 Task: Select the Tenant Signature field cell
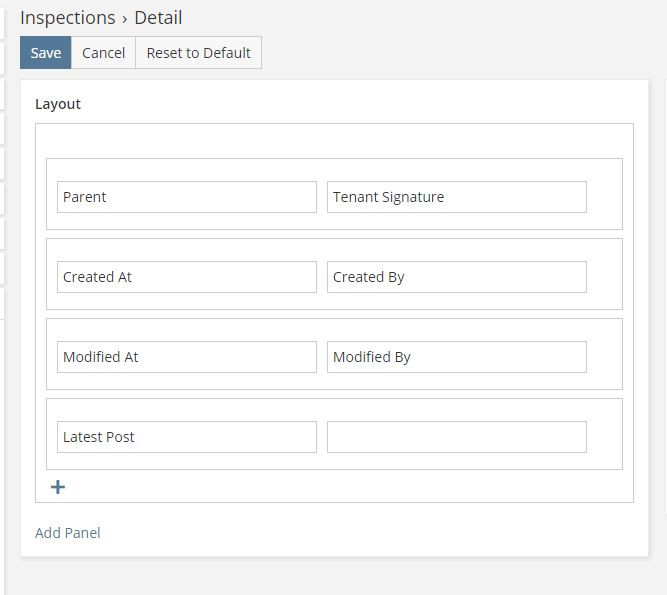[456, 197]
